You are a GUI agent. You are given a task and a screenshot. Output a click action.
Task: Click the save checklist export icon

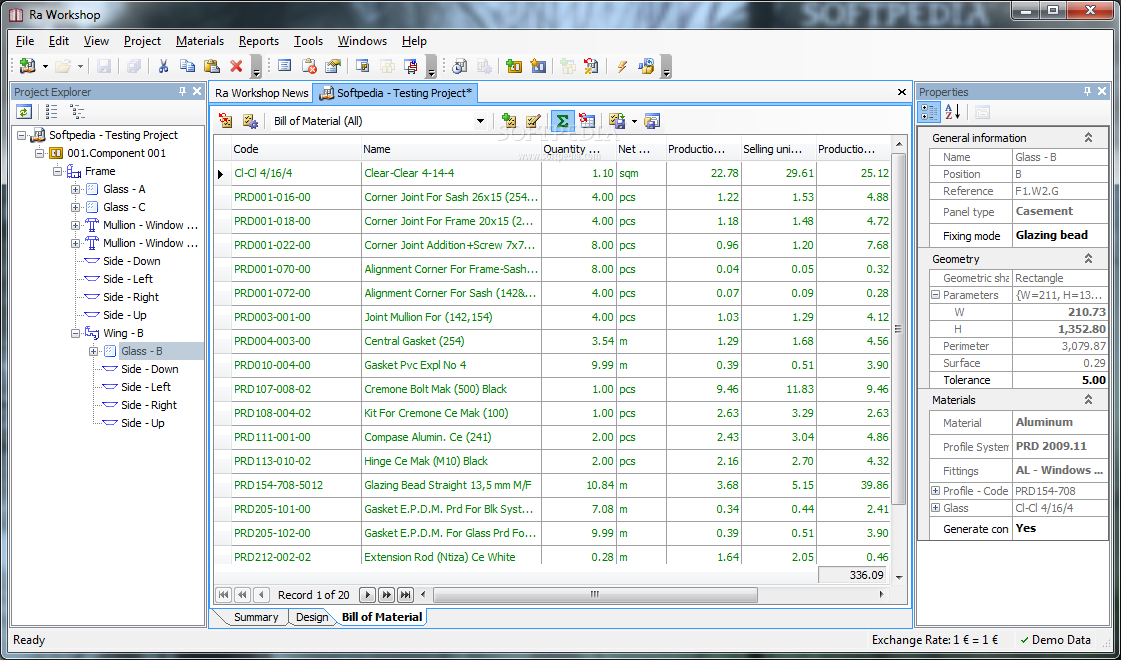tap(616, 121)
